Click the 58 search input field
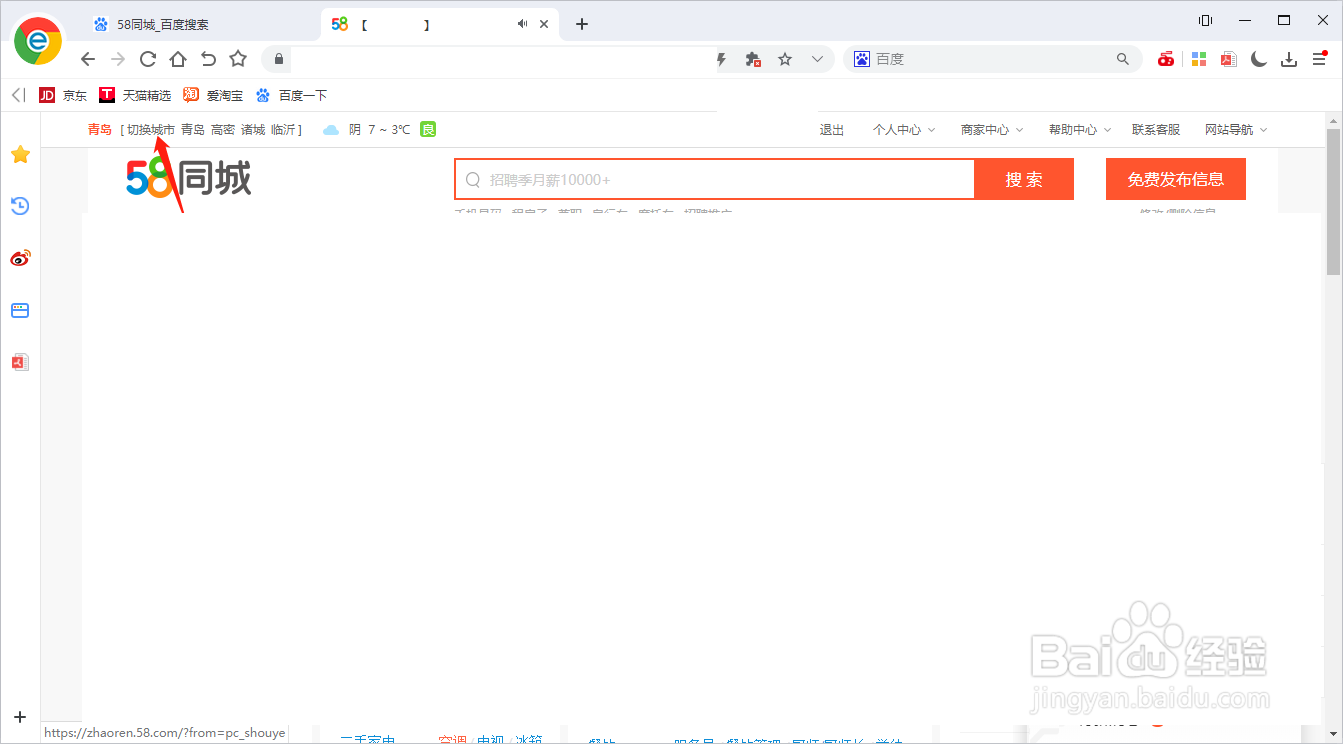The width and height of the screenshot is (1343, 744). 715,180
